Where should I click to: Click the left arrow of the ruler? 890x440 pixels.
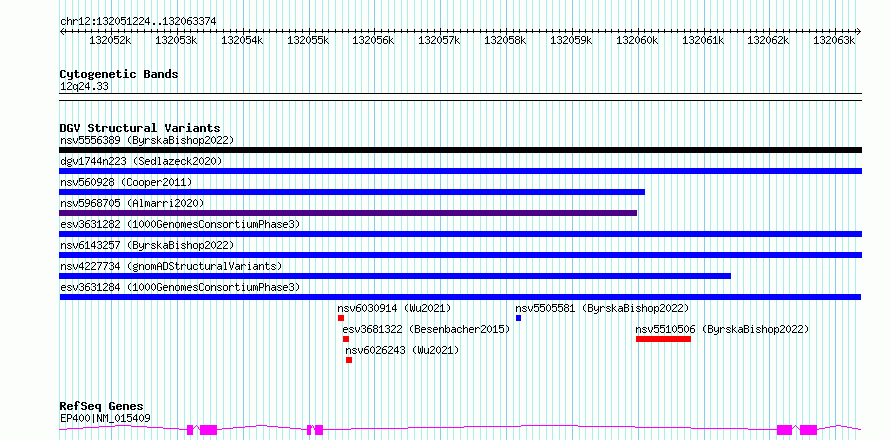point(62,31)
